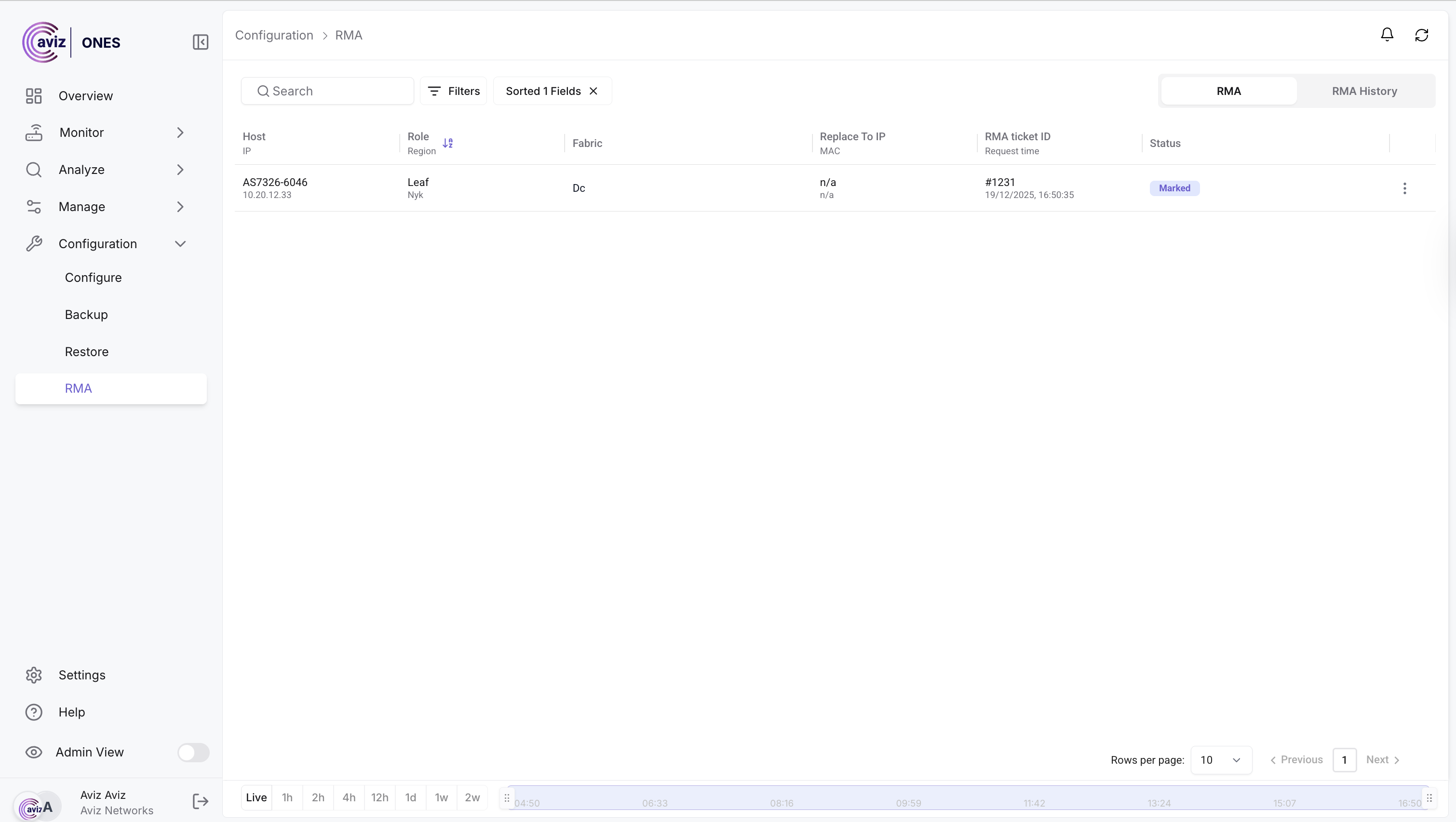Open the notifications bell
Image resolution: width=1456 pixels, height=822 pixels.
coord(1387,35)
